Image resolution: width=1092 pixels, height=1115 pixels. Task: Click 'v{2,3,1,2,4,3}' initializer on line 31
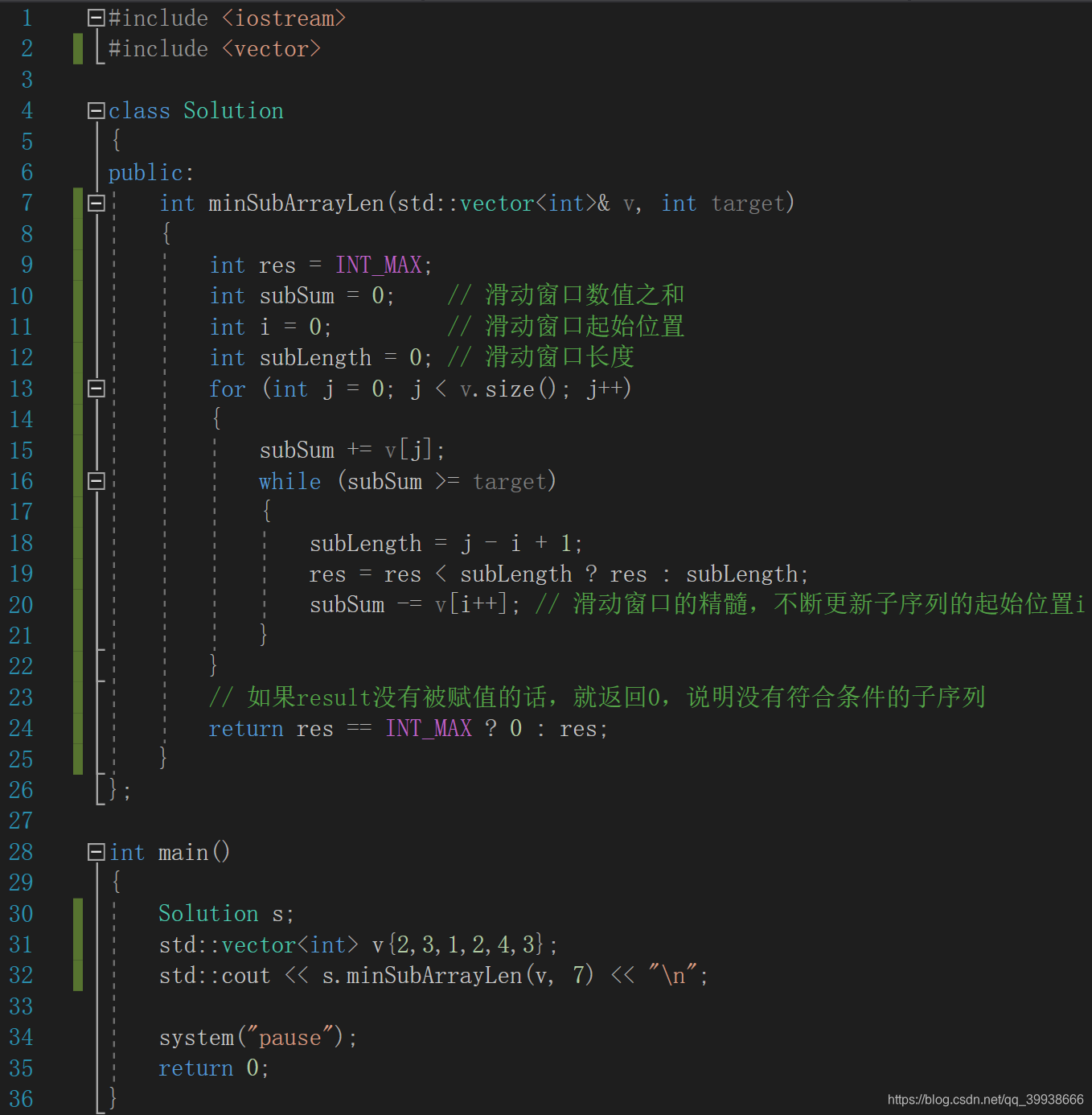458,944
